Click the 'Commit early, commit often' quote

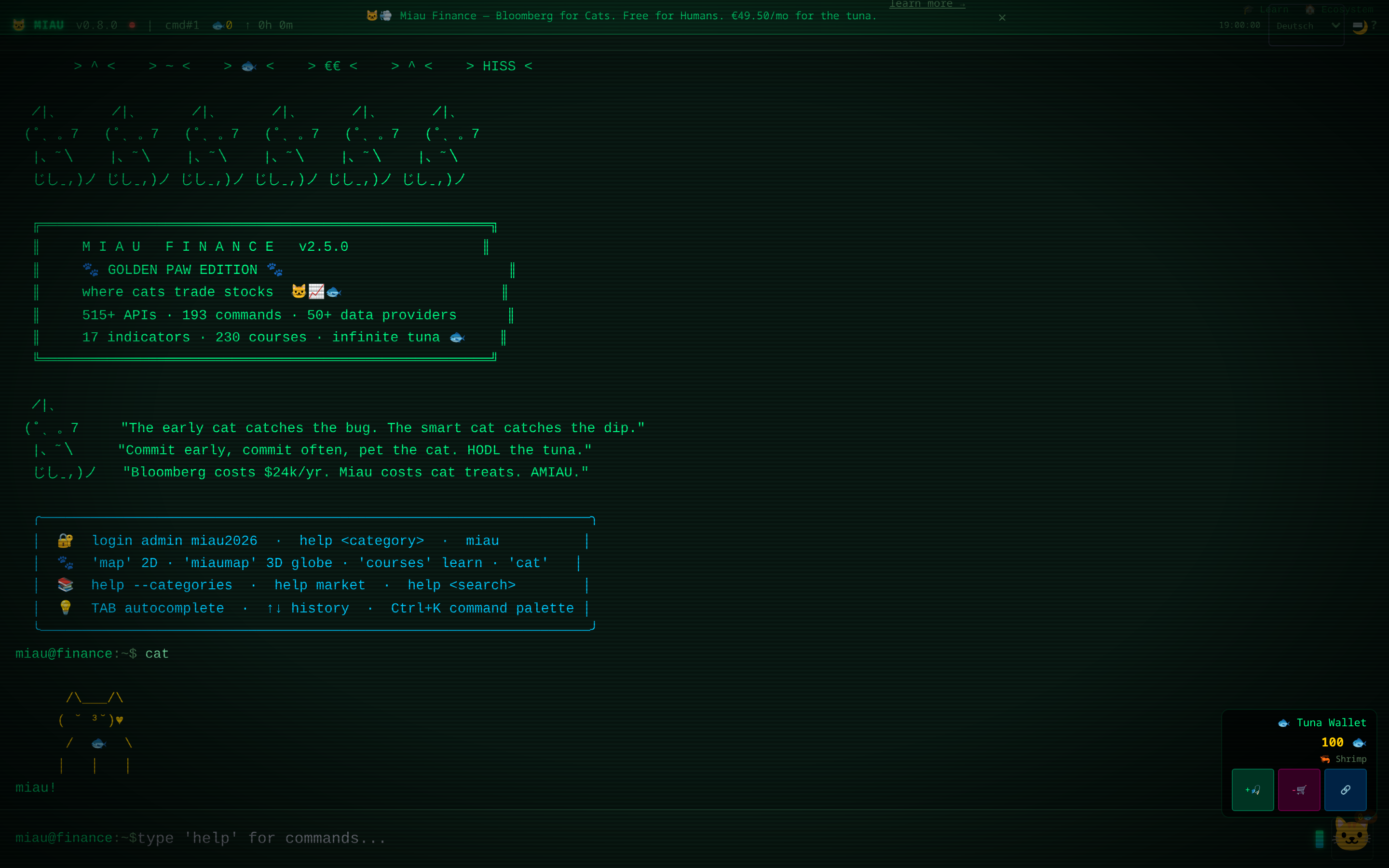pyautogui.click(x=354, y=451)
